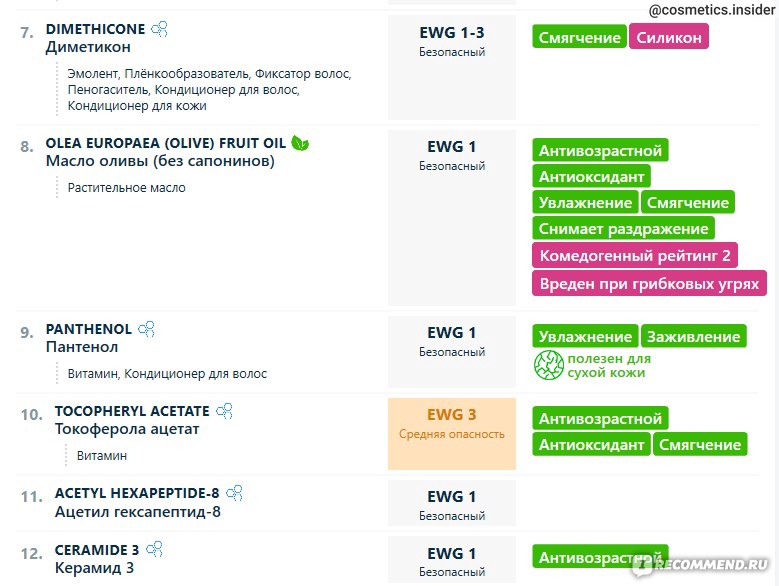Click the Снимает раздражение tag
779x586 pixels.
point(623,228)
